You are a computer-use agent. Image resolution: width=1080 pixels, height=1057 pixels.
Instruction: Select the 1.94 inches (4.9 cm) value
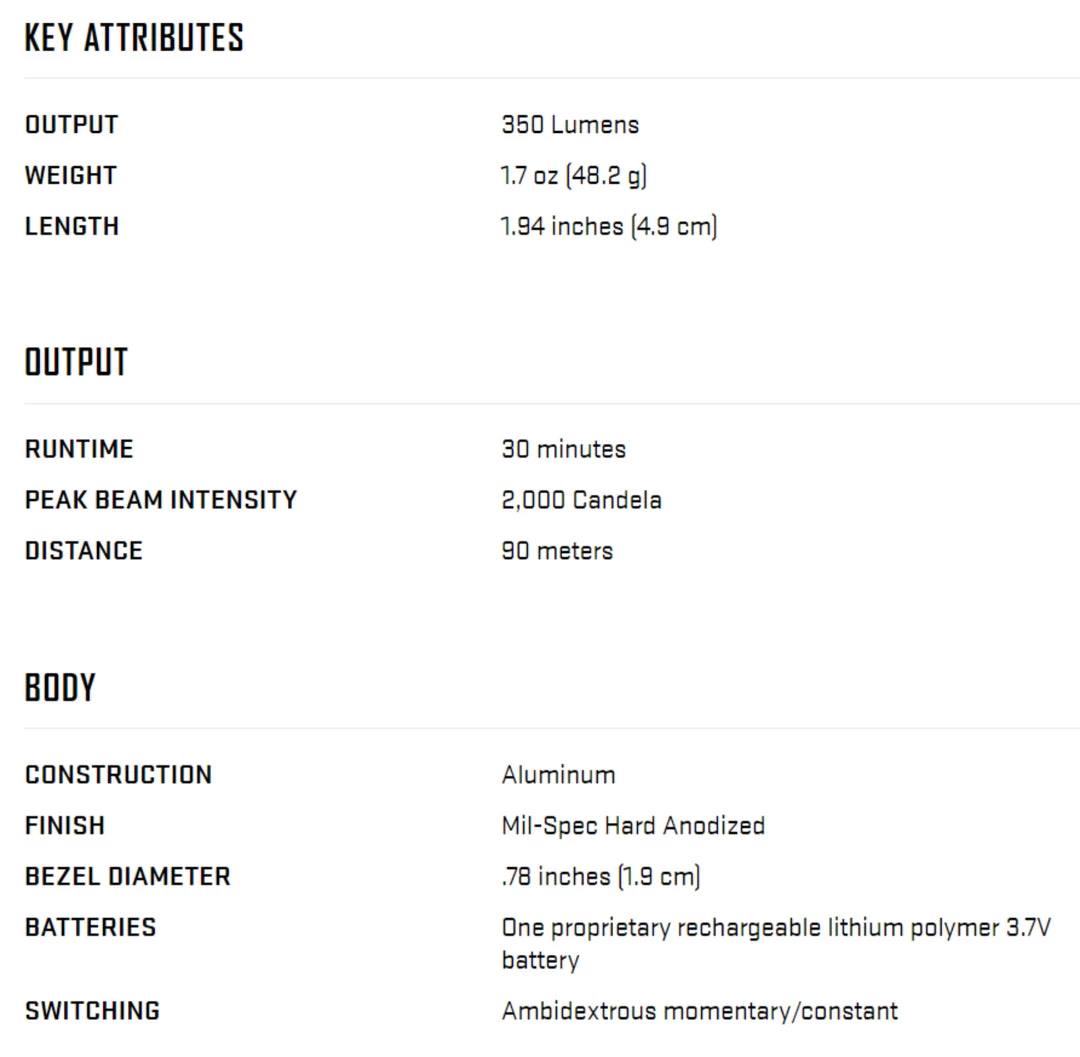pos(609,227)
